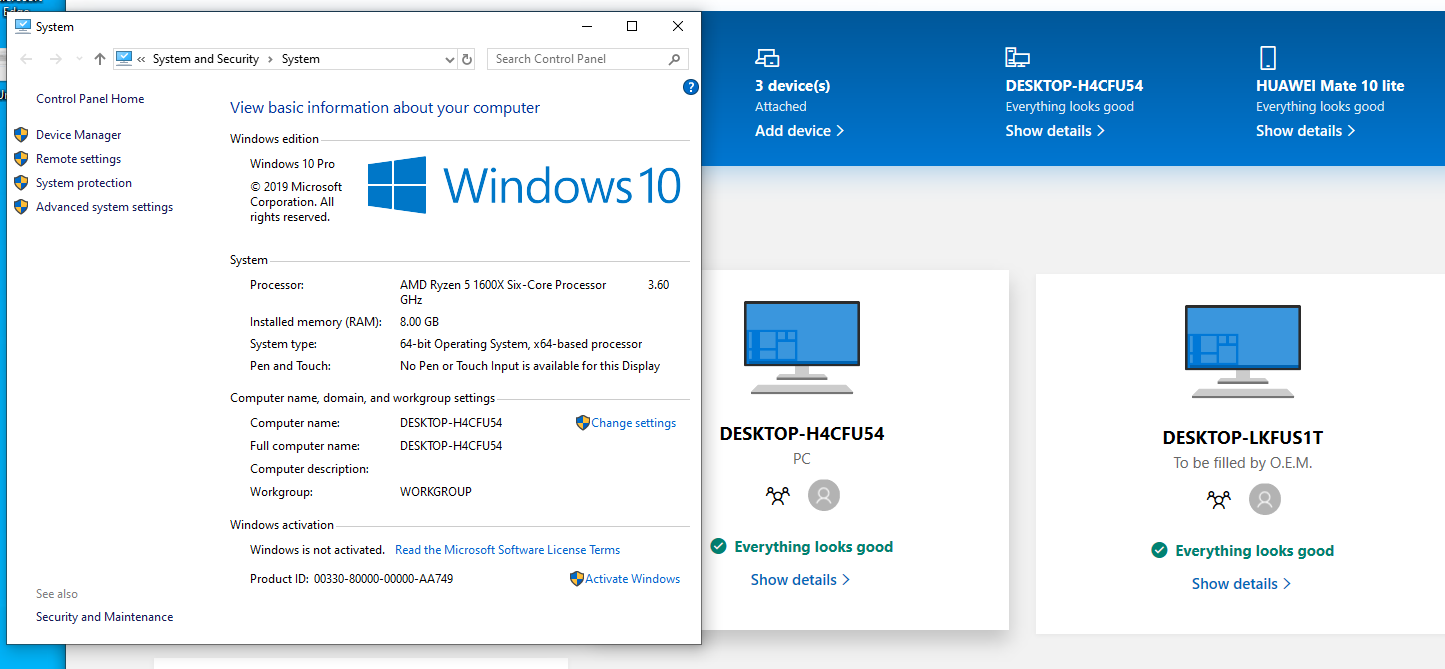Click the System window title icon
Image resolution: width=1445 pixels, height=669 pixels.
click(x=22, y=27)
